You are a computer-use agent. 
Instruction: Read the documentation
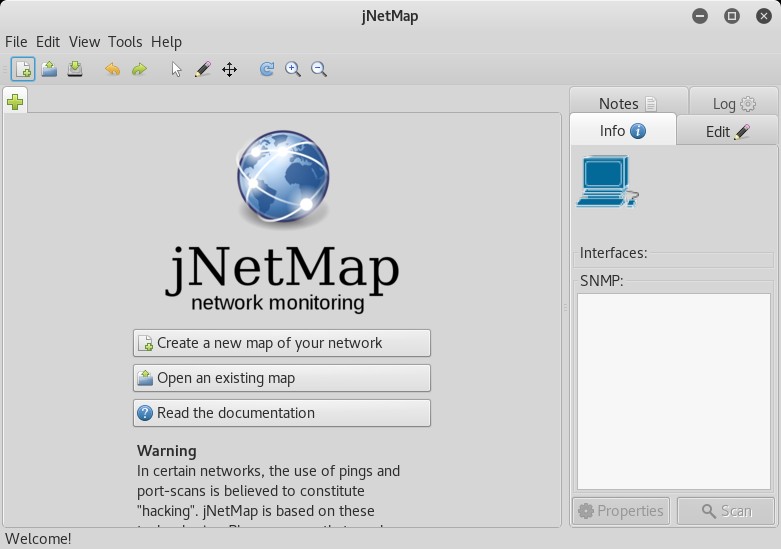tap(282, 413)
